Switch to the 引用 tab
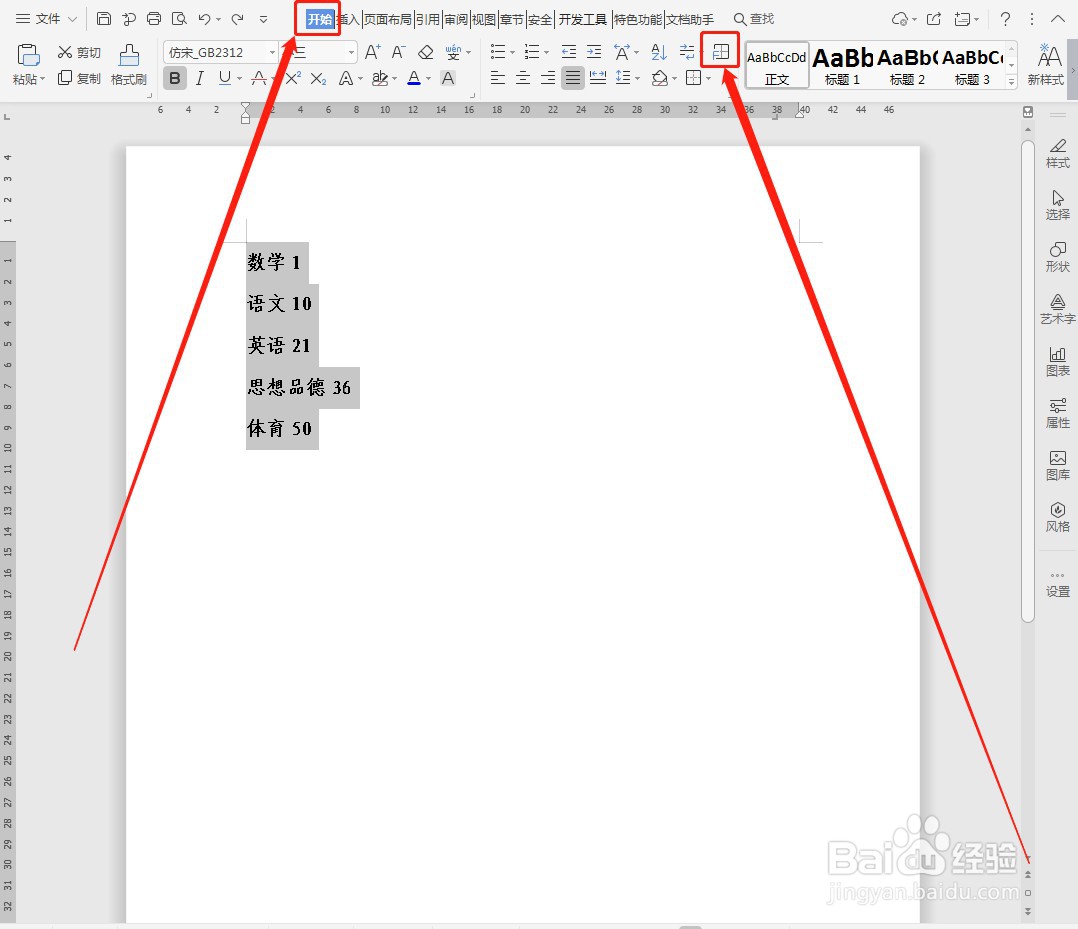Screen dimensions: 1078x929 pos(428,19)
